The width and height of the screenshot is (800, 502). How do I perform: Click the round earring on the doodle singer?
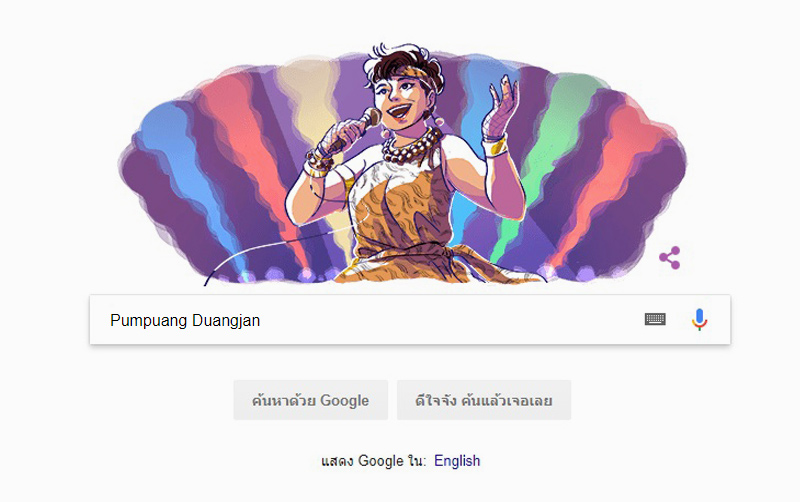(438, 122)
